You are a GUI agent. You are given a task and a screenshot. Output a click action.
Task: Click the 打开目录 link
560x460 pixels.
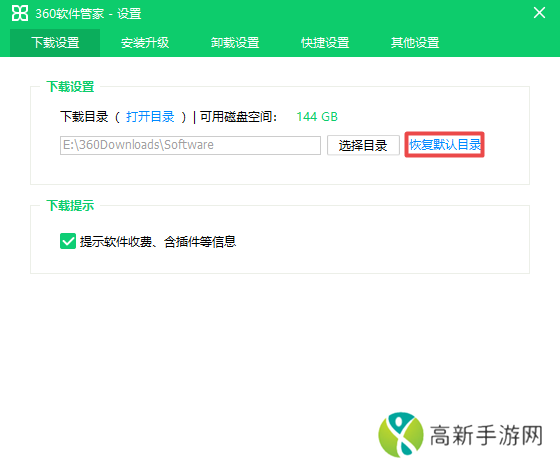(x=150, y=117)
